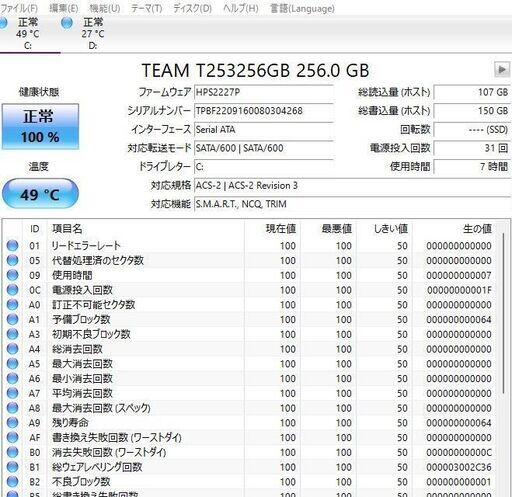Click status icon for row 09 使用時間
512x497 pixels.
tap(12, 275)
